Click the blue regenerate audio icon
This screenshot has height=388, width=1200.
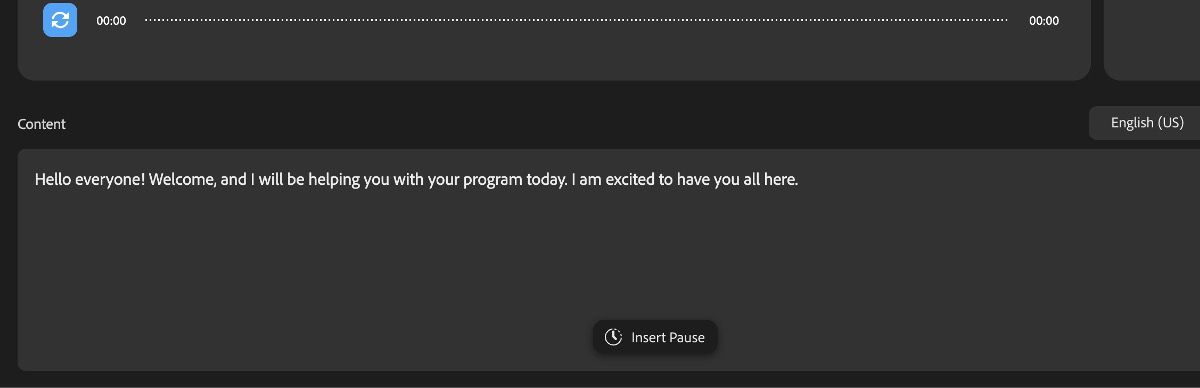(60, 20)
